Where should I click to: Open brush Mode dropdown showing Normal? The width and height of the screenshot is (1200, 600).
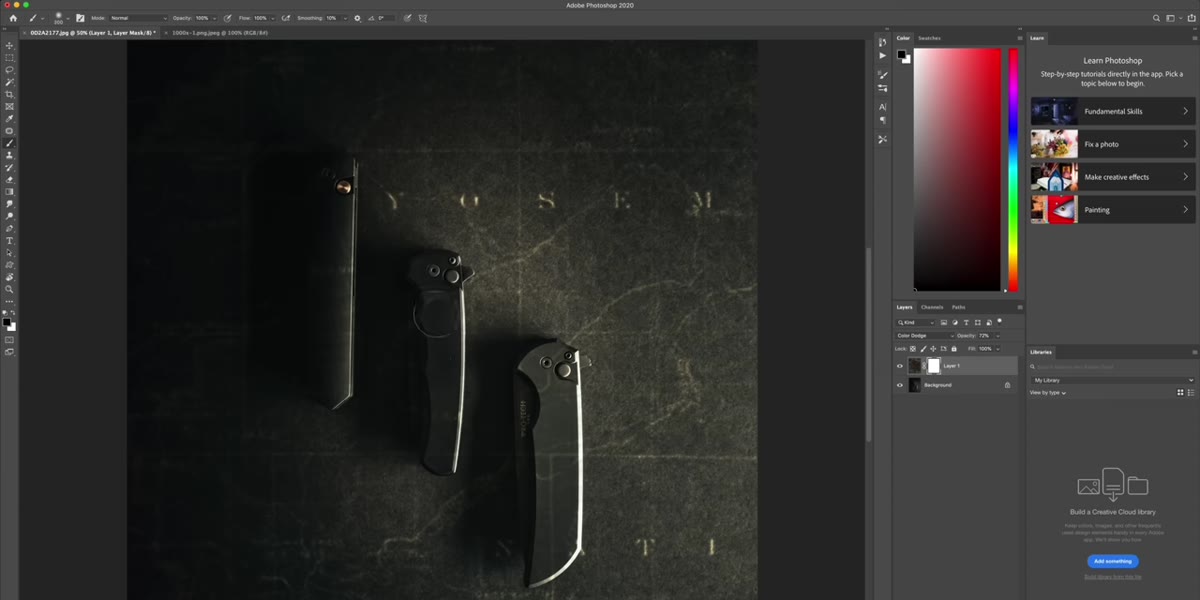click(138, 18)
